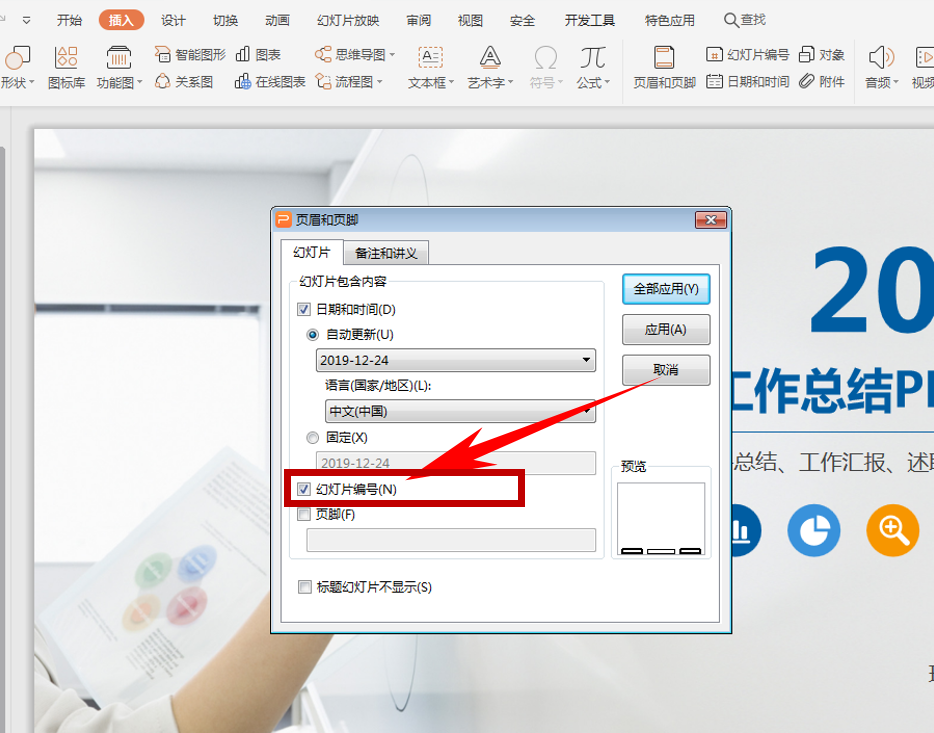Expand the quick access toolbar dropdown arrow
Viewport: 934px width, 733px height.
click(26, 20)
